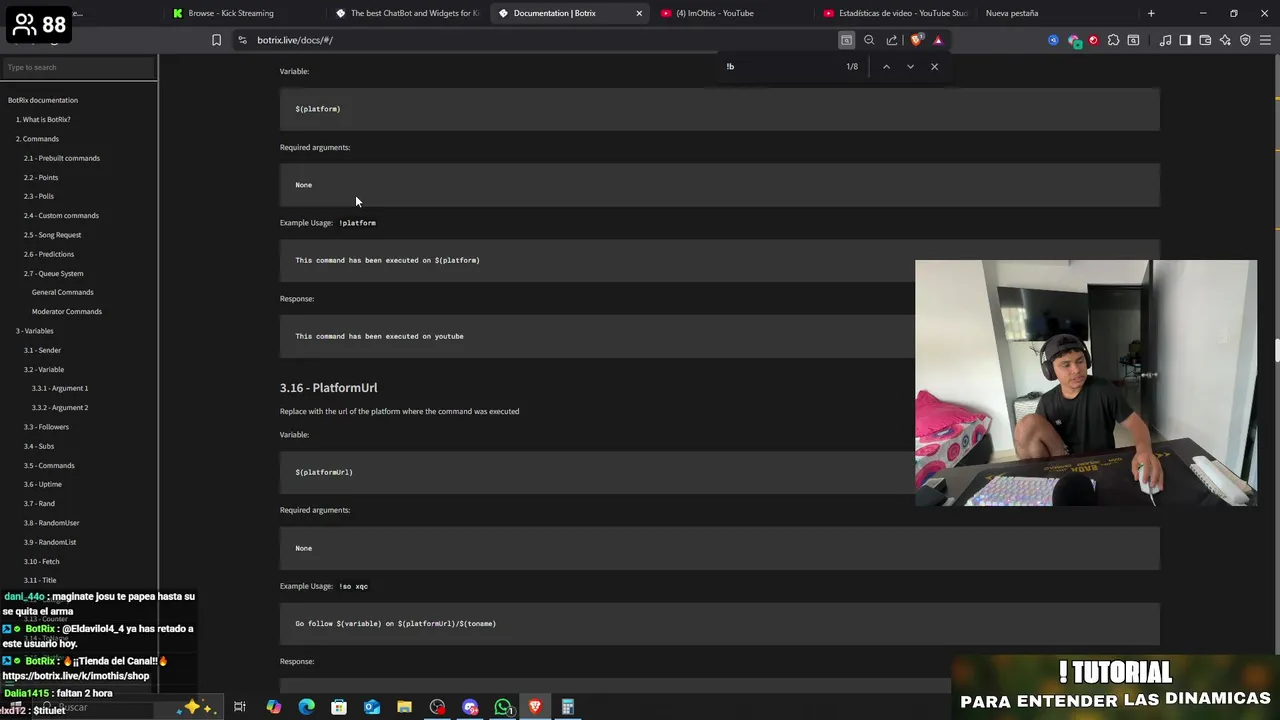Open '3.8 - RandomUser' sidebar entry

tap(52, 523)
